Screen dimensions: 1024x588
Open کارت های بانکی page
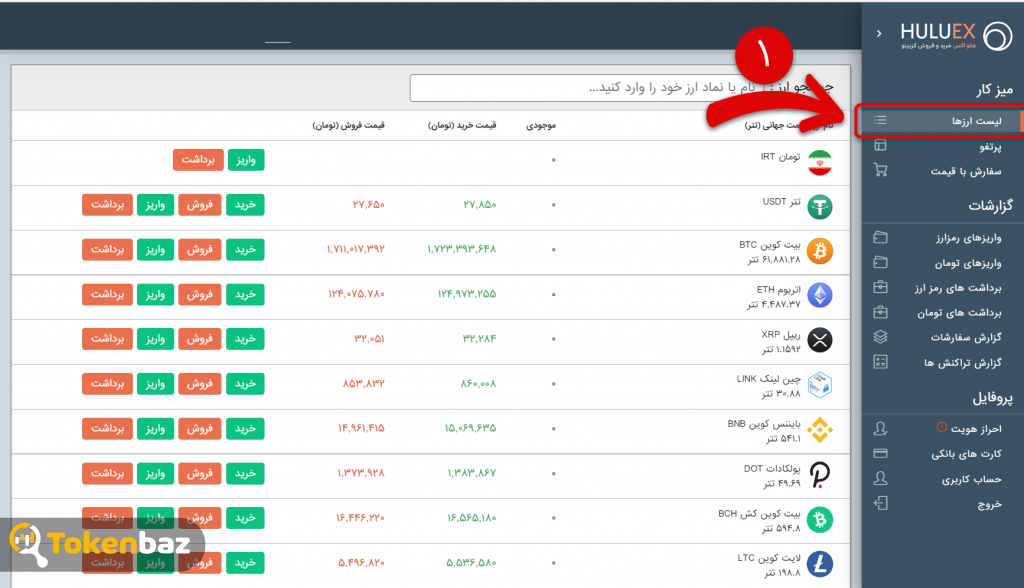point(966,454)
